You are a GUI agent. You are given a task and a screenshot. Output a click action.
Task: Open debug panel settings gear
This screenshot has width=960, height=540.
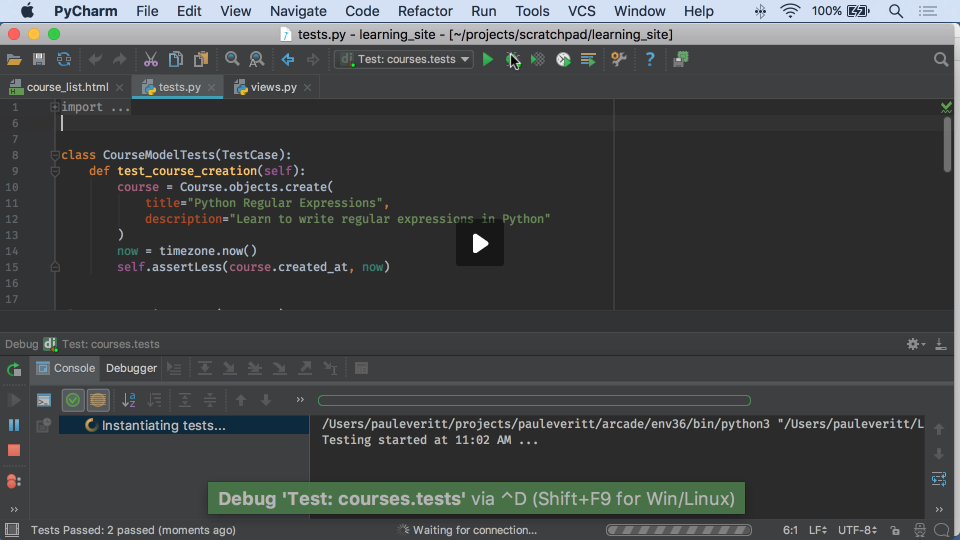(915, 344)
